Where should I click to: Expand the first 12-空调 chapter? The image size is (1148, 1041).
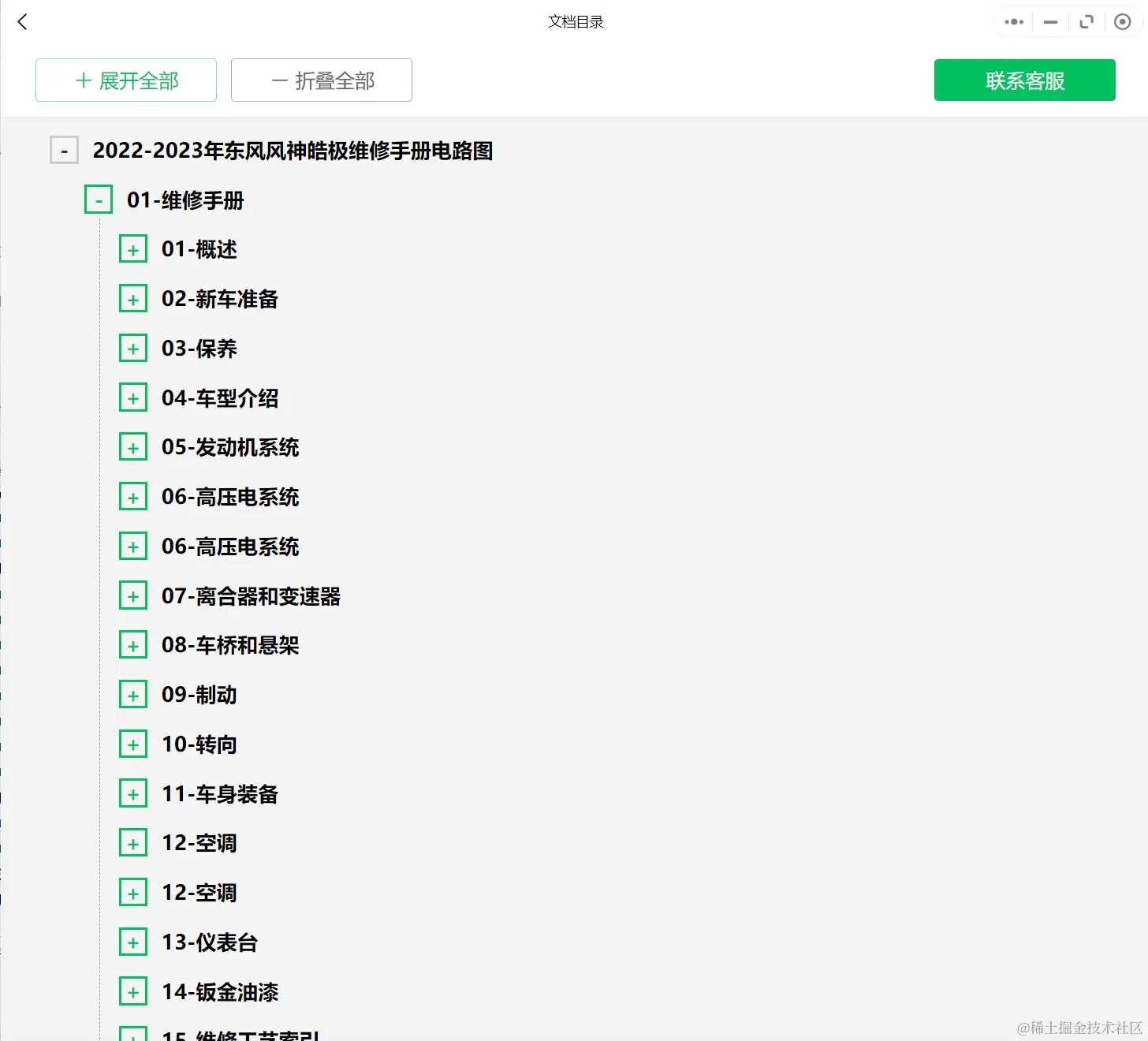point(133,841)
